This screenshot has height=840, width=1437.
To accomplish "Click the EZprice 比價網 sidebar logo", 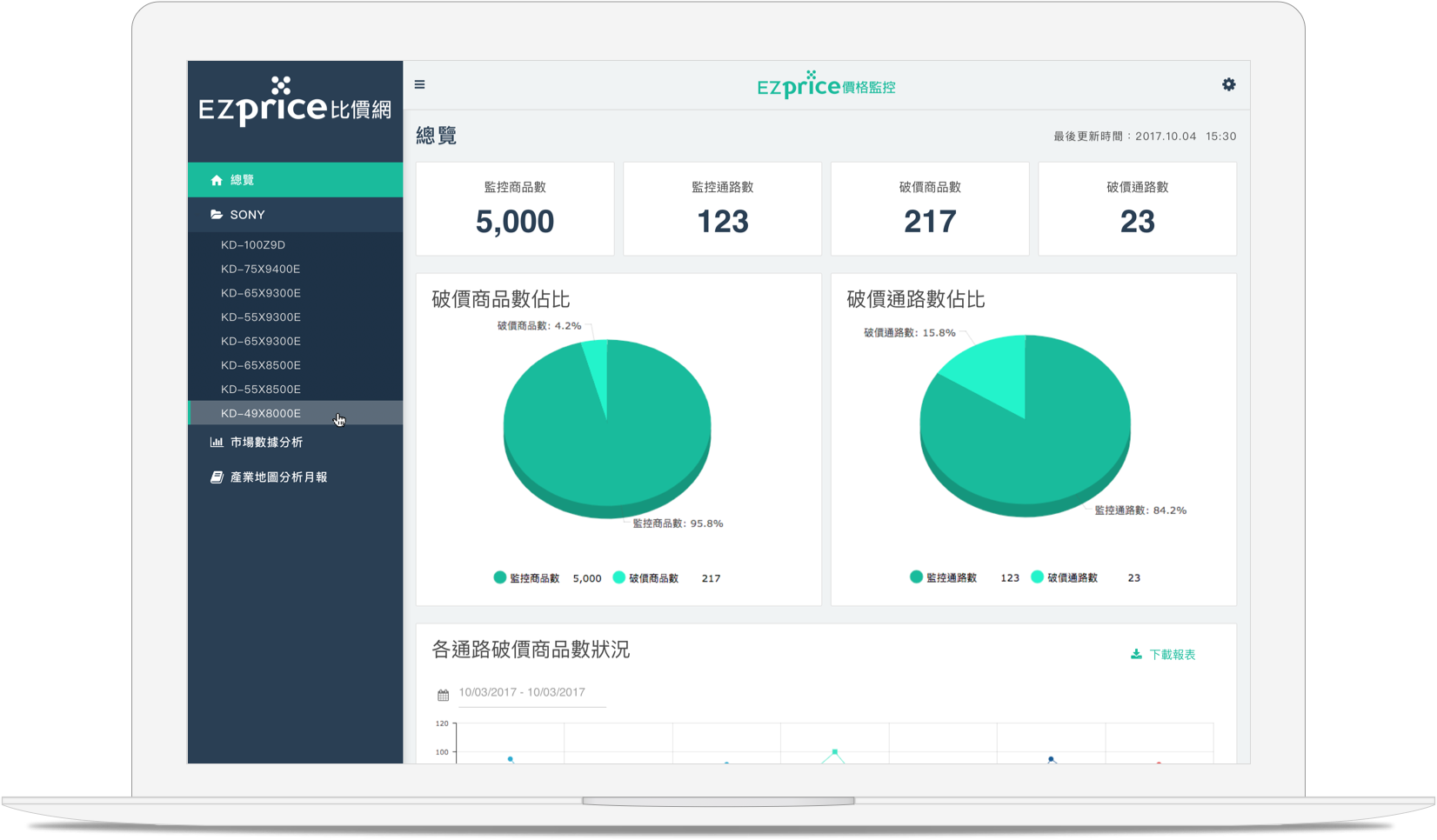I will [295, 102].
